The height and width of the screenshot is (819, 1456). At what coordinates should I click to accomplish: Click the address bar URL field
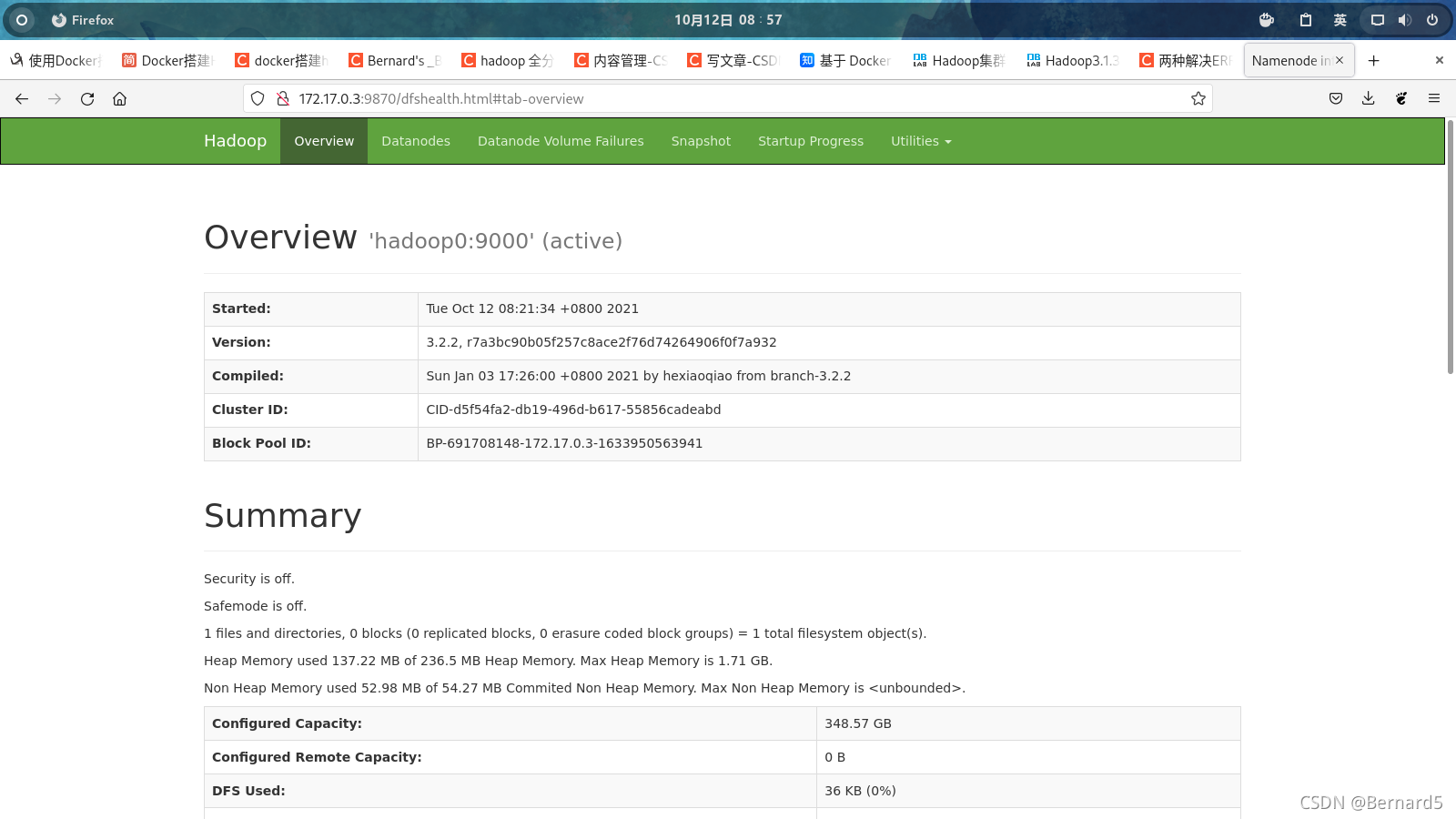[x=728, y=98]
